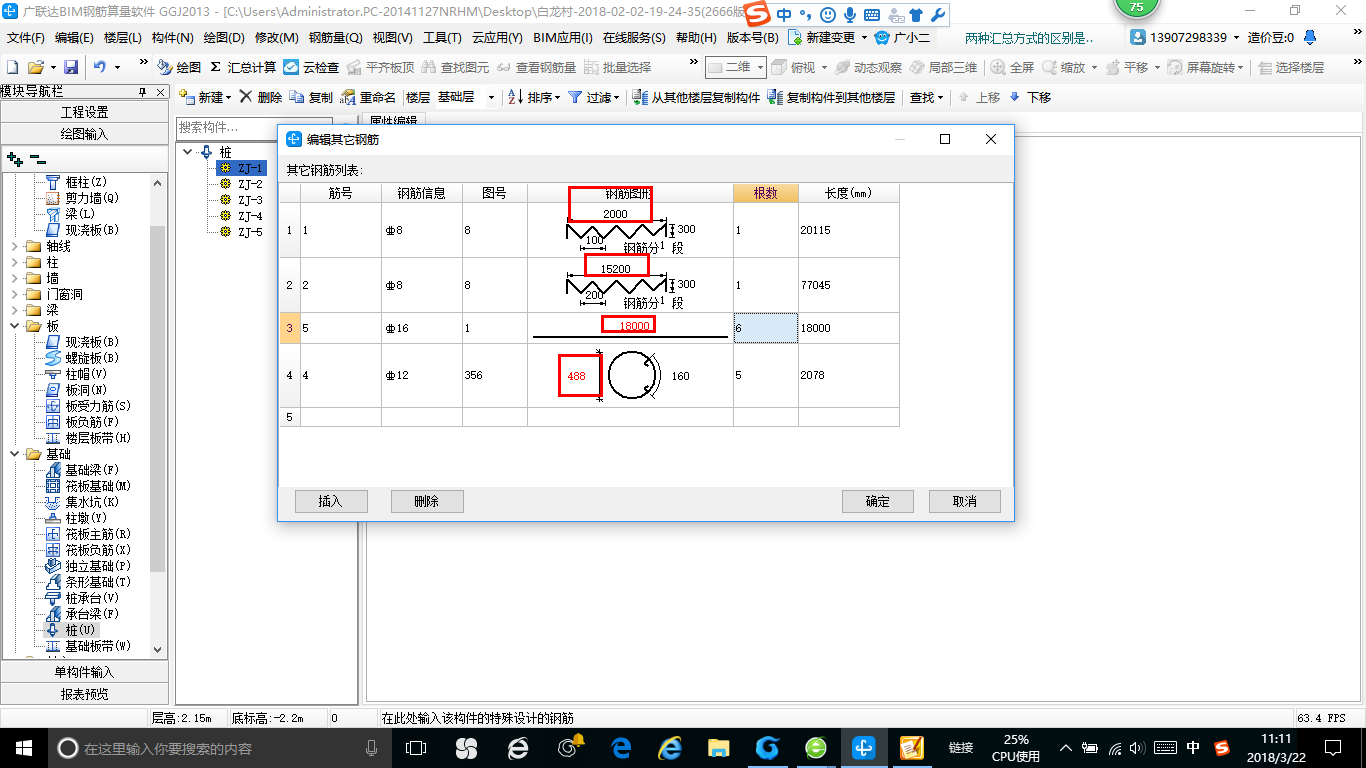
Task: Run 汇总计算 summary calculation
Action: pyautogui.click(x=243, y=67)
